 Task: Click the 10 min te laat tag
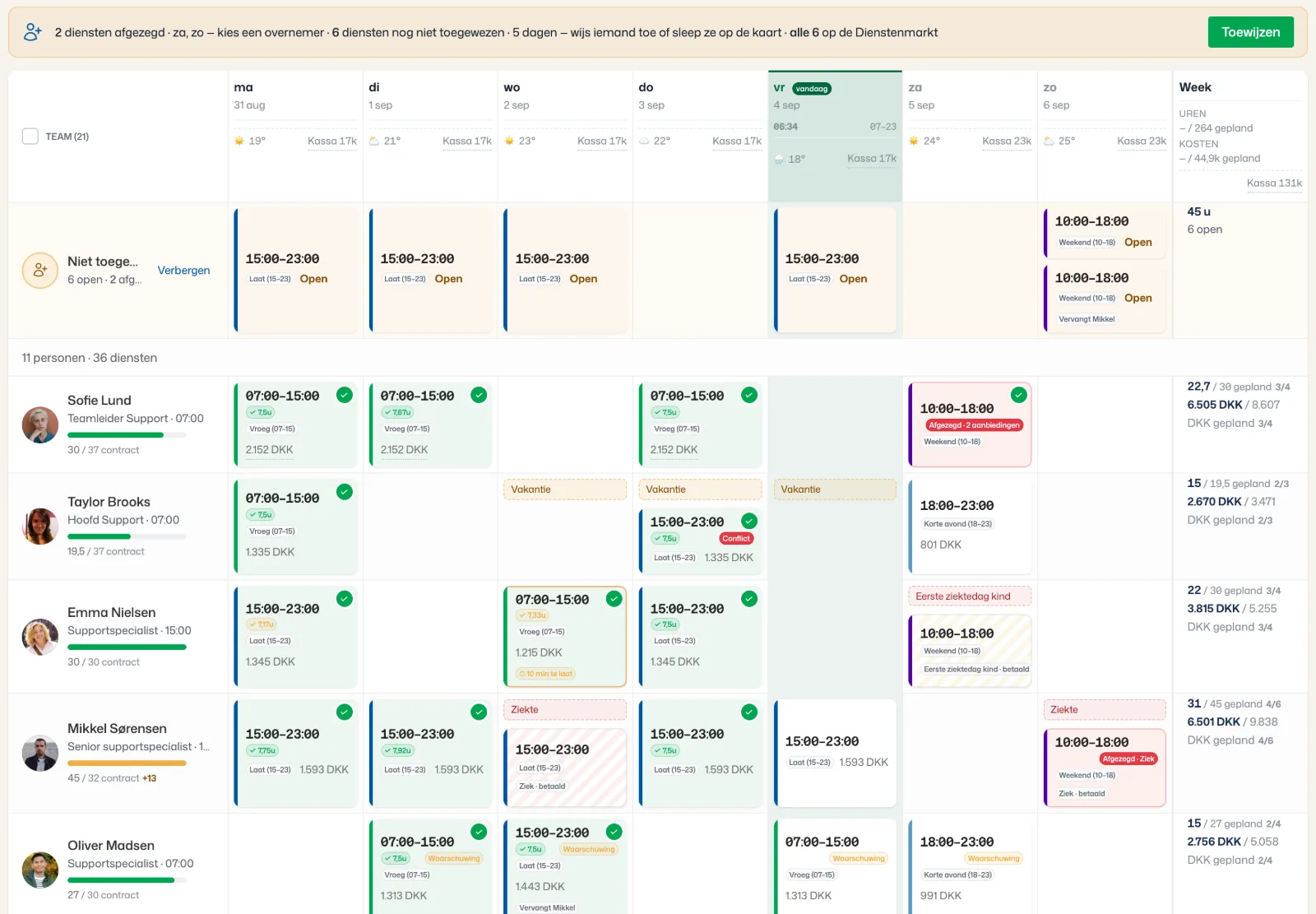point(546,674)
